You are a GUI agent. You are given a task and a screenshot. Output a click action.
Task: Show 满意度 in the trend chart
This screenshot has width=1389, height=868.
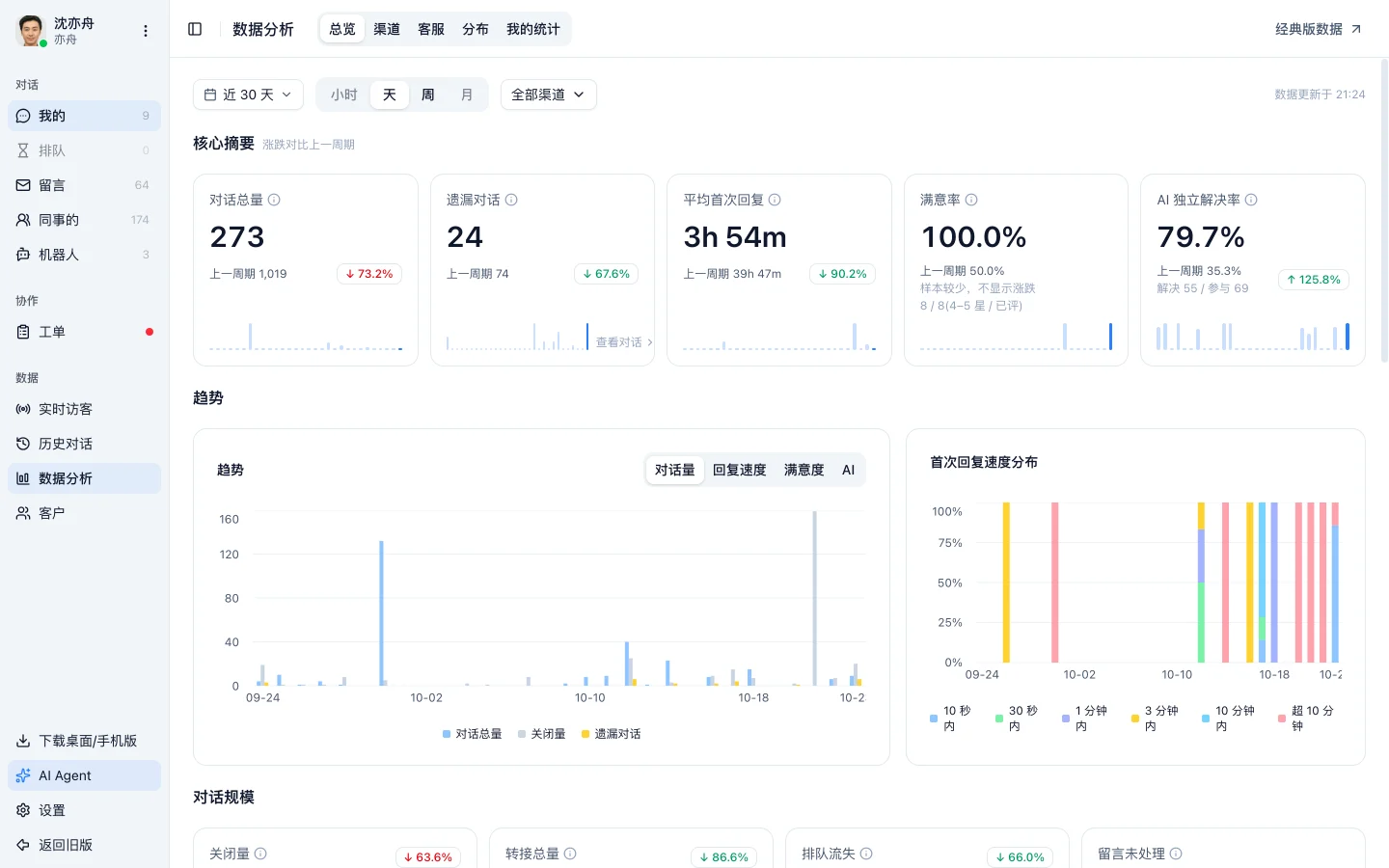[x=803, y=470]
